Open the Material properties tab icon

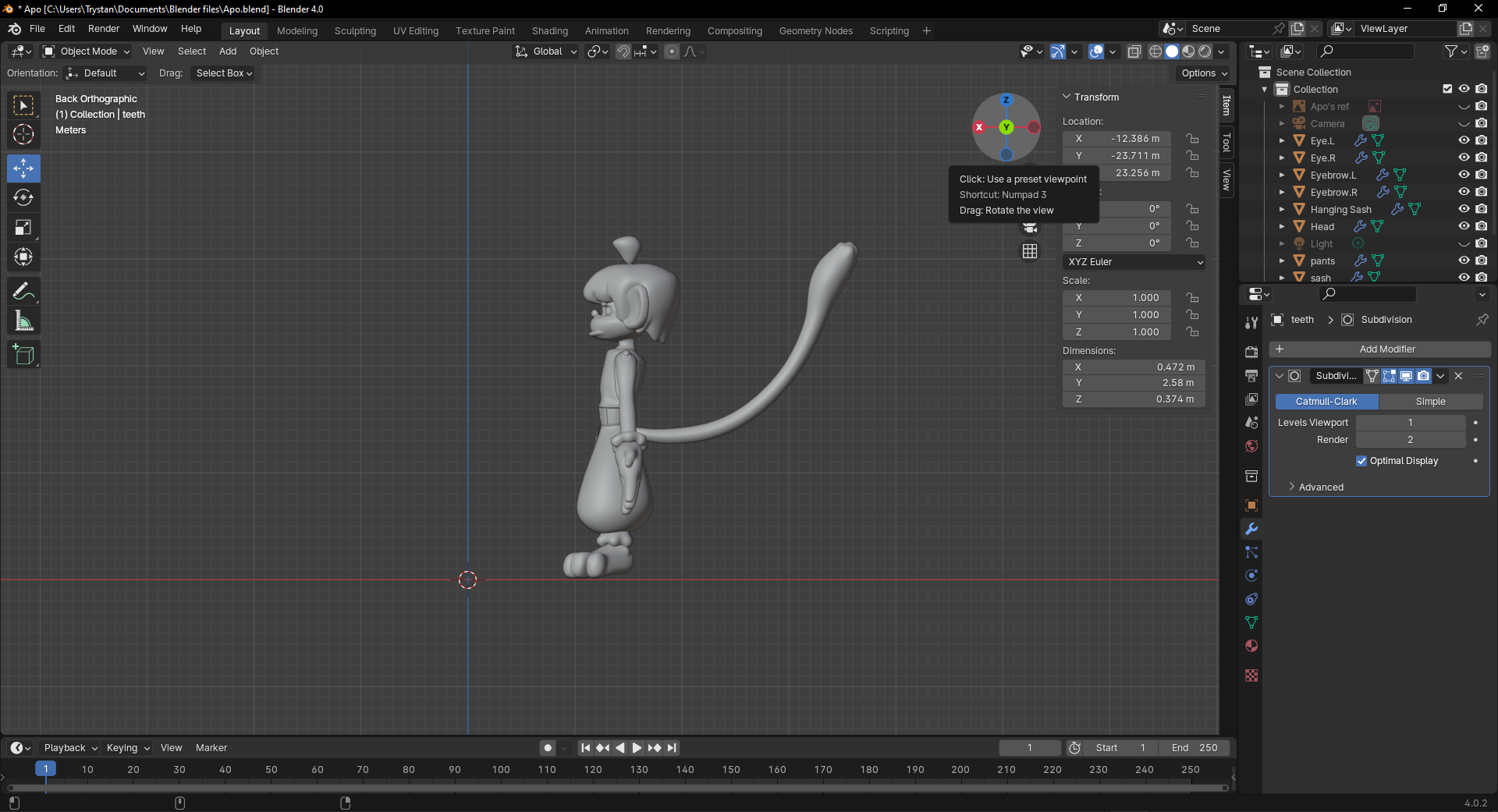tap(1251, 646)
